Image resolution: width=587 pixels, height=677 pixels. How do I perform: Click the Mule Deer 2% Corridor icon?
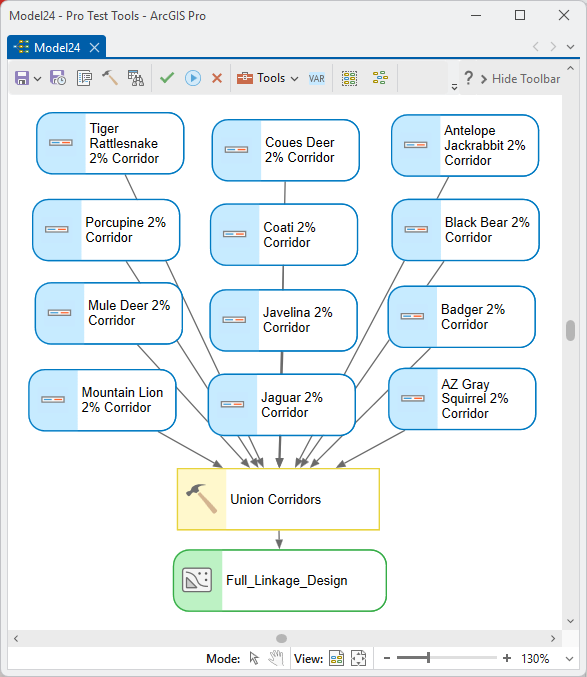pos(59,313)
